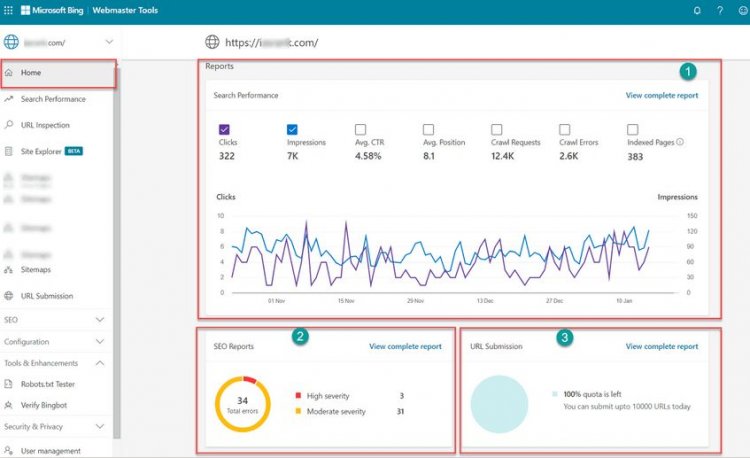Click the URL quota pie chart
The height and width of the screenshot is (458, 750).
(x=499, y=404)
